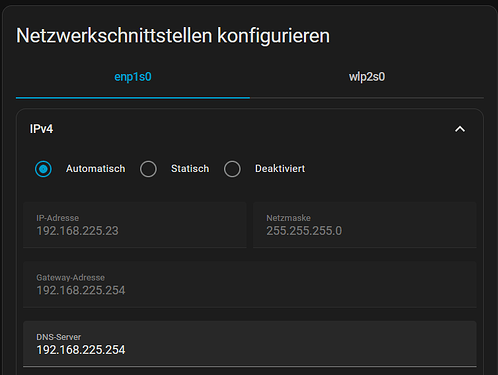
Task: Switch to the enp1s0 interface tab
Action: (x=133, y=77)
